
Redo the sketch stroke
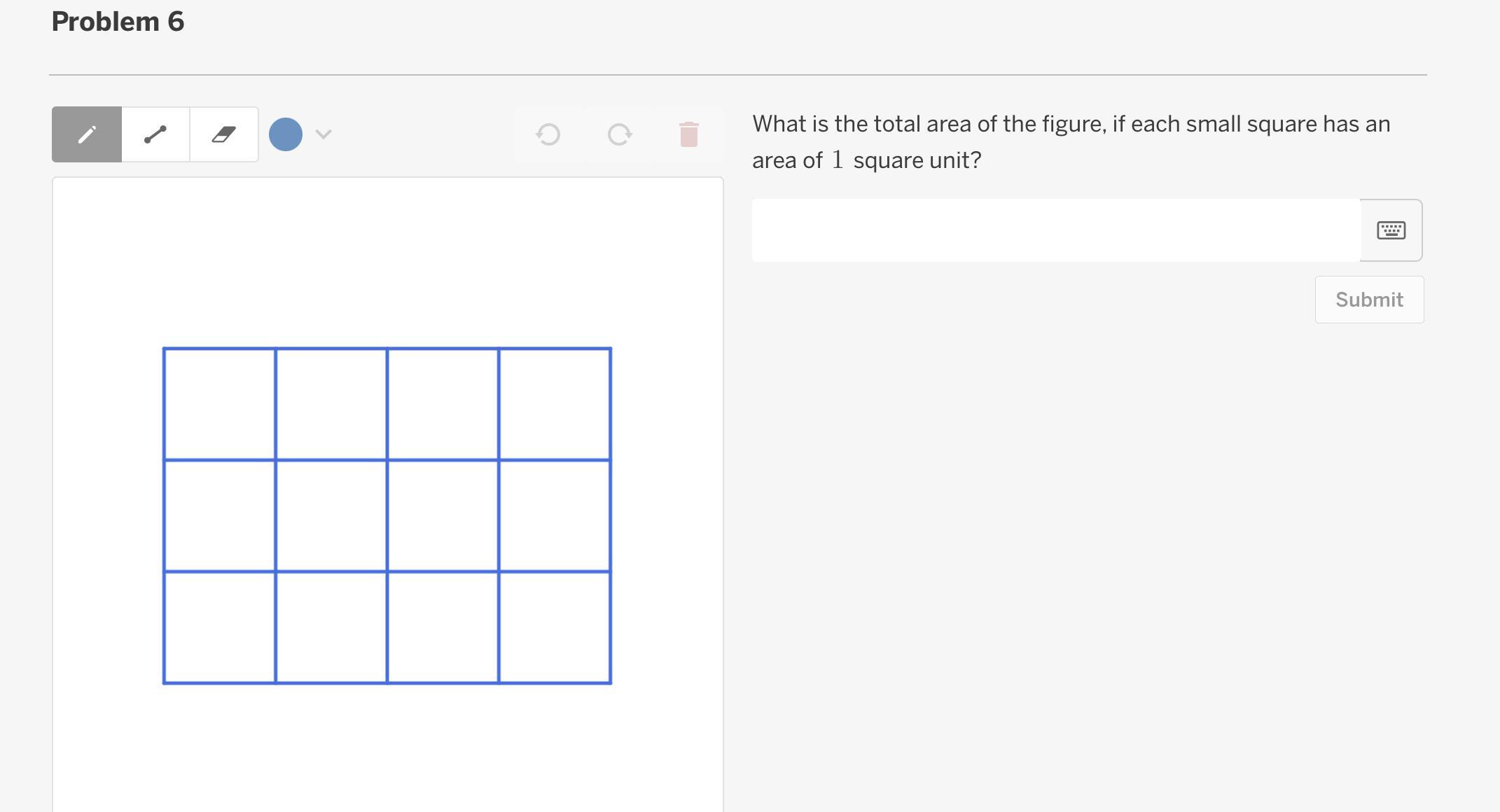point(619,134)
